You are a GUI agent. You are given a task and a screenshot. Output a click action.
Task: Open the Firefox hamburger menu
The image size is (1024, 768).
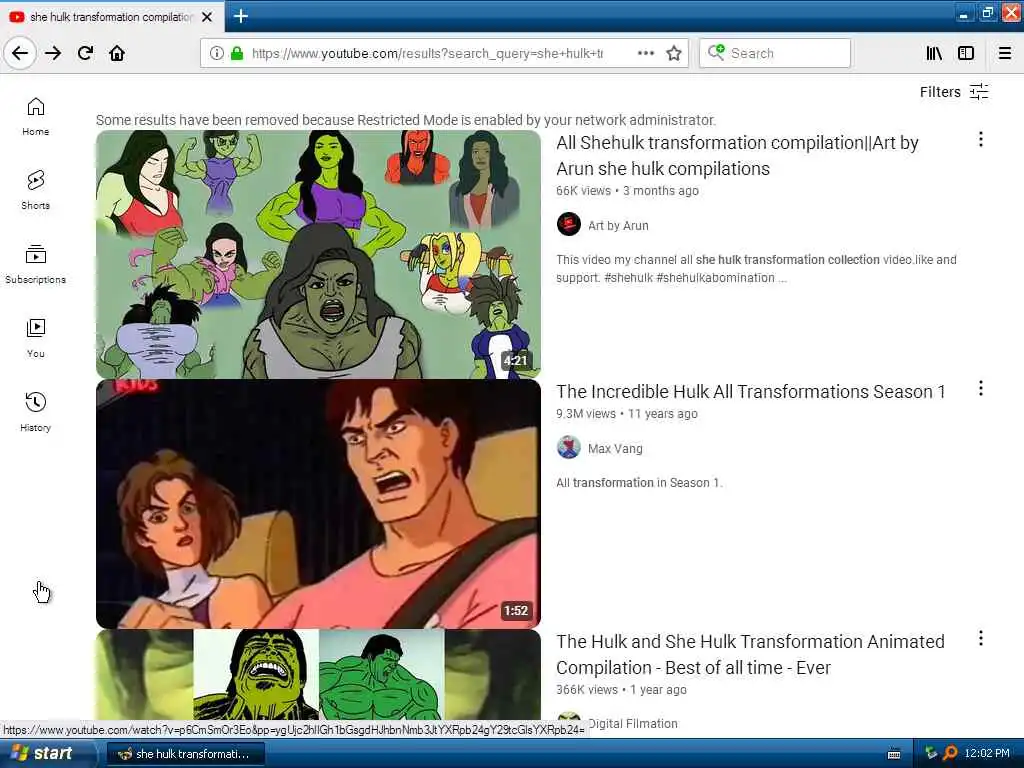1005,53
